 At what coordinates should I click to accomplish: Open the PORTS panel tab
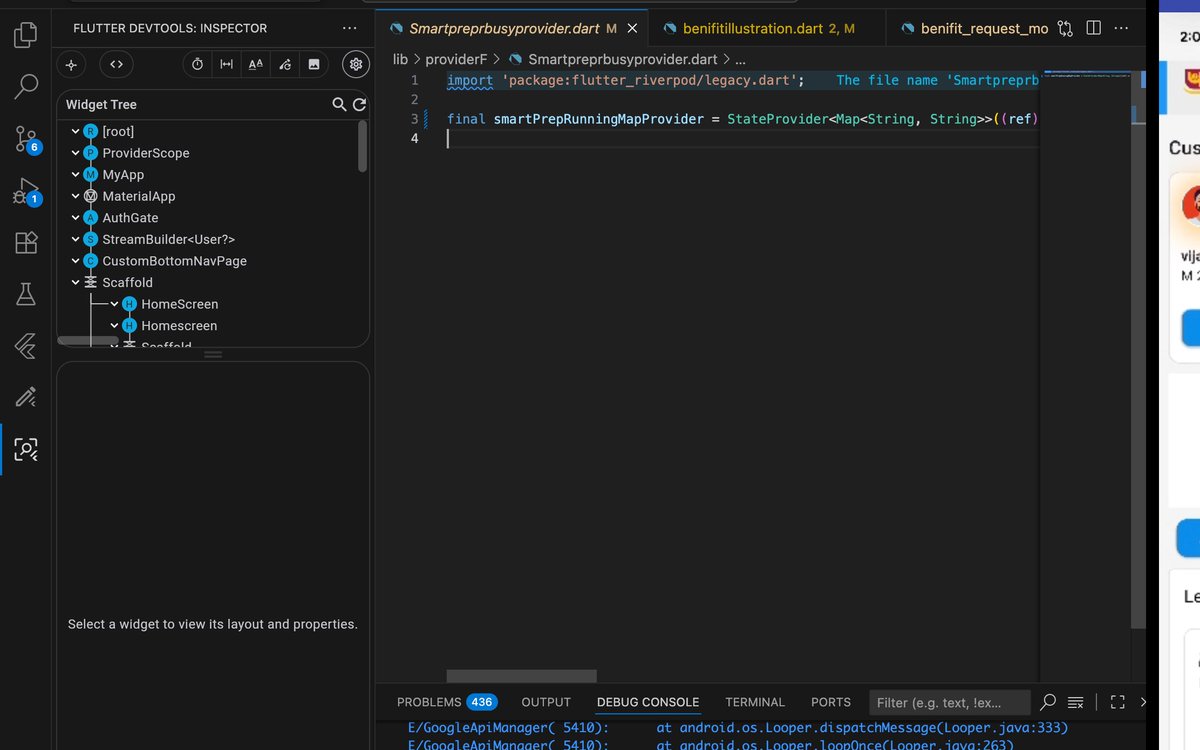pos(831,702)
